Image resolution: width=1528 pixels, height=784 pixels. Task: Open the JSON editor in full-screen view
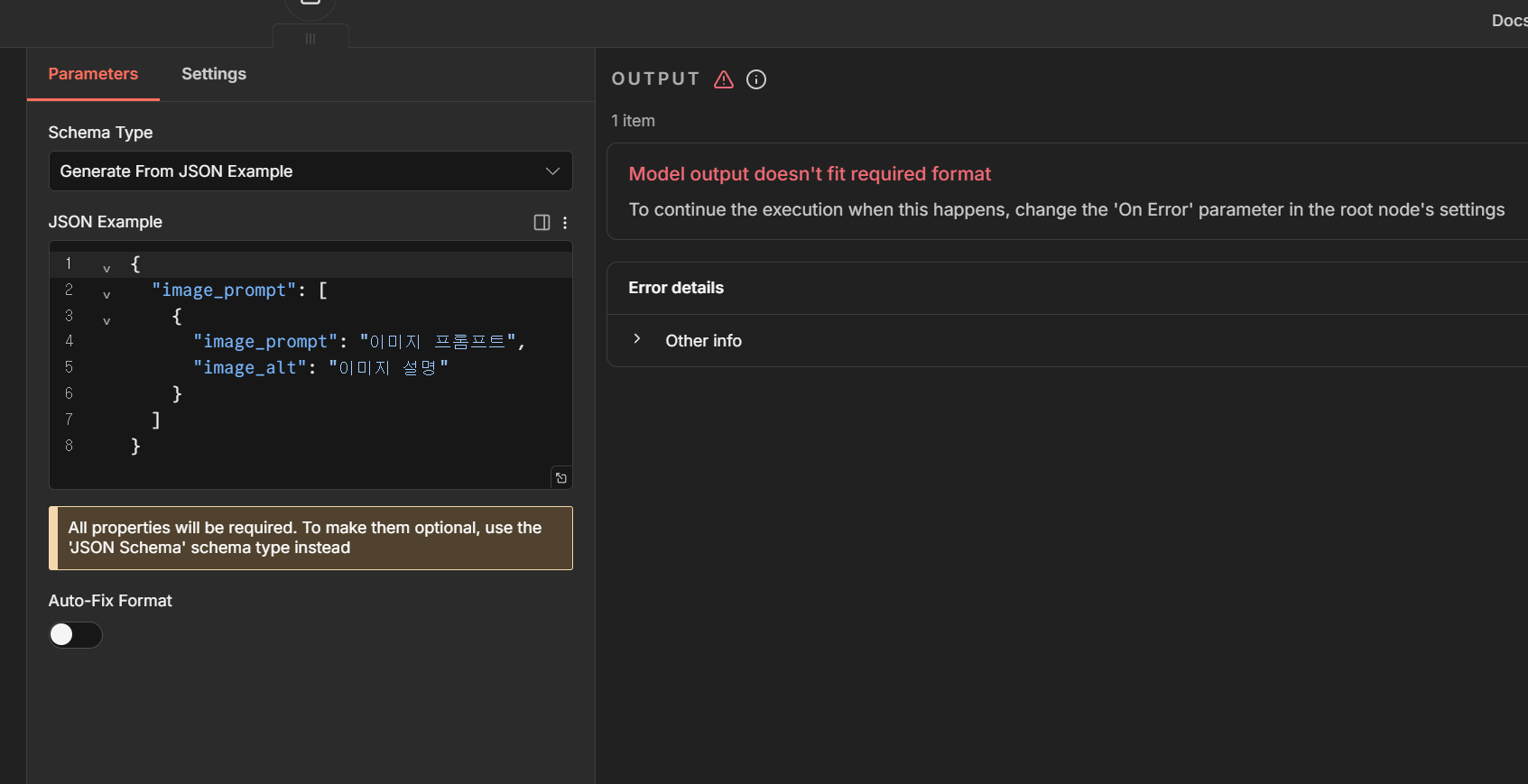(561, 478)
